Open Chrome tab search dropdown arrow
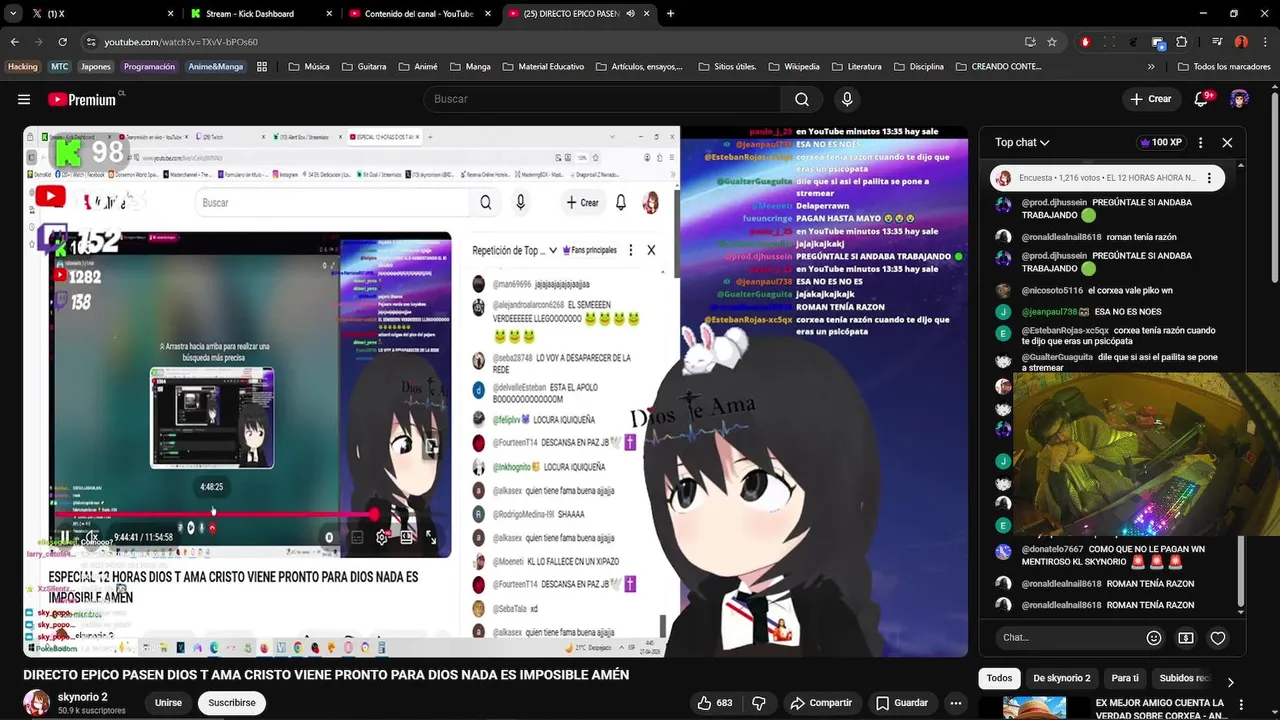 coord(13,14)
